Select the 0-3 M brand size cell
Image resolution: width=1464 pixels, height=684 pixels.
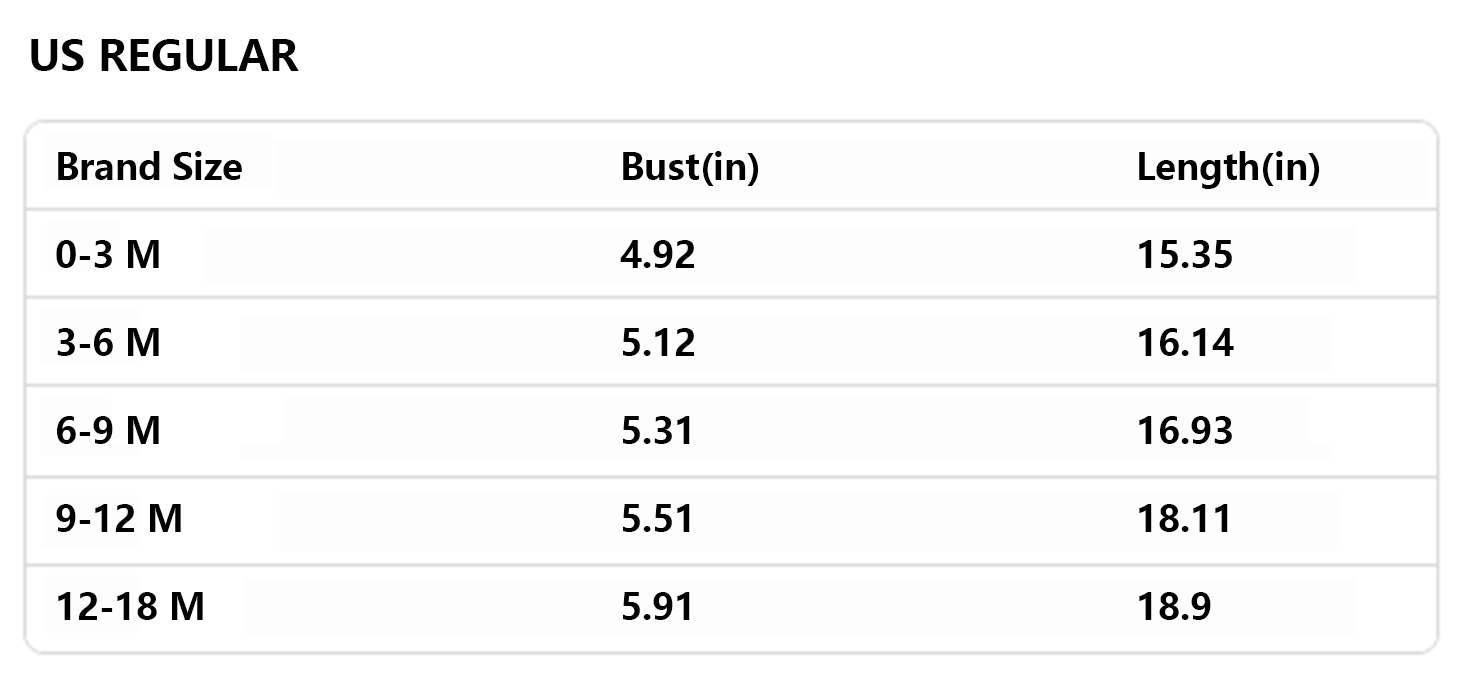pyautogui.click(x=108, y=255)
